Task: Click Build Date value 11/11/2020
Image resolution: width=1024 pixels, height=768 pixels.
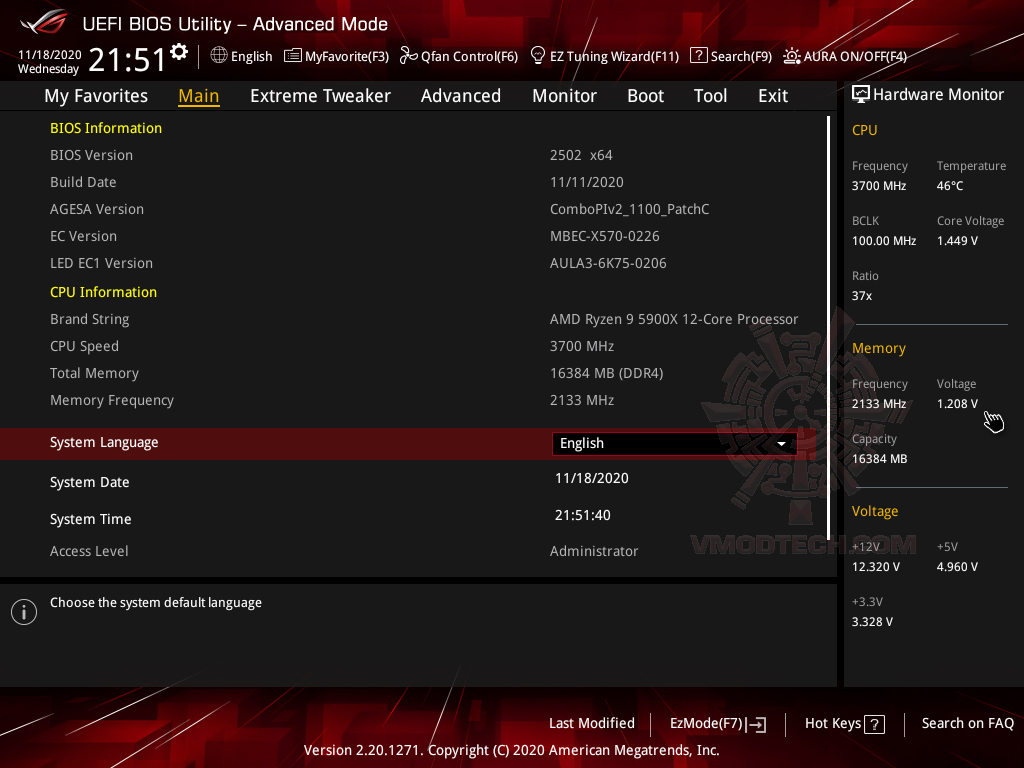Action: tap(586, 182)
